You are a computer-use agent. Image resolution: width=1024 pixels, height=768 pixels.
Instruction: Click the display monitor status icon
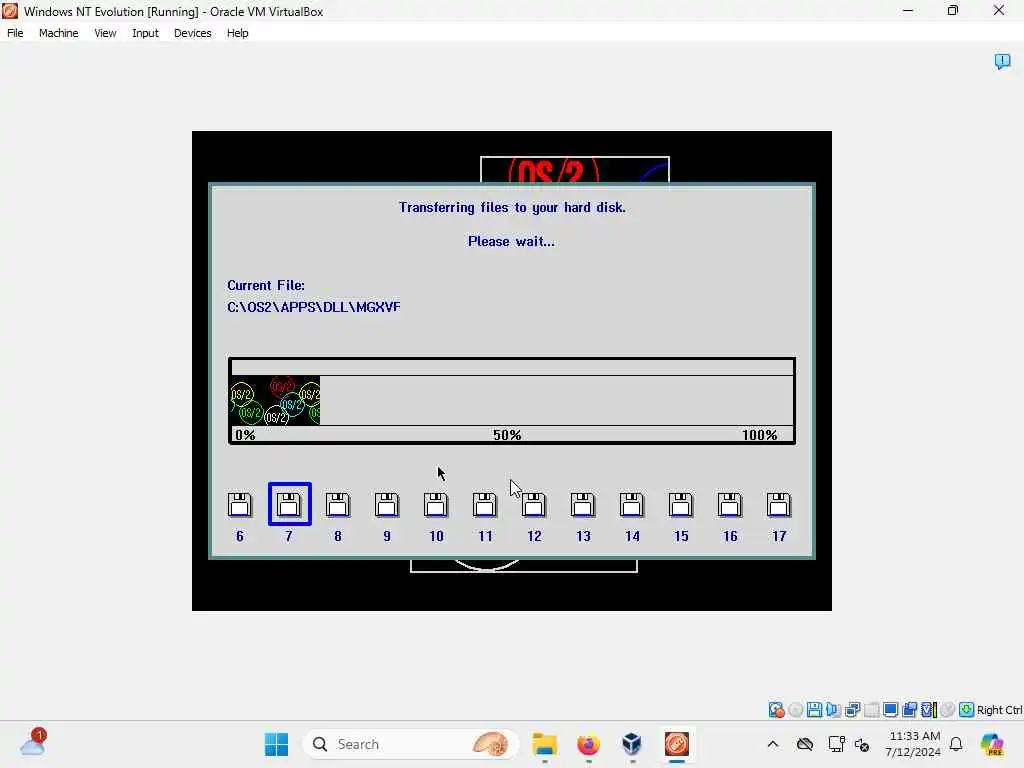tap(891, 710)
